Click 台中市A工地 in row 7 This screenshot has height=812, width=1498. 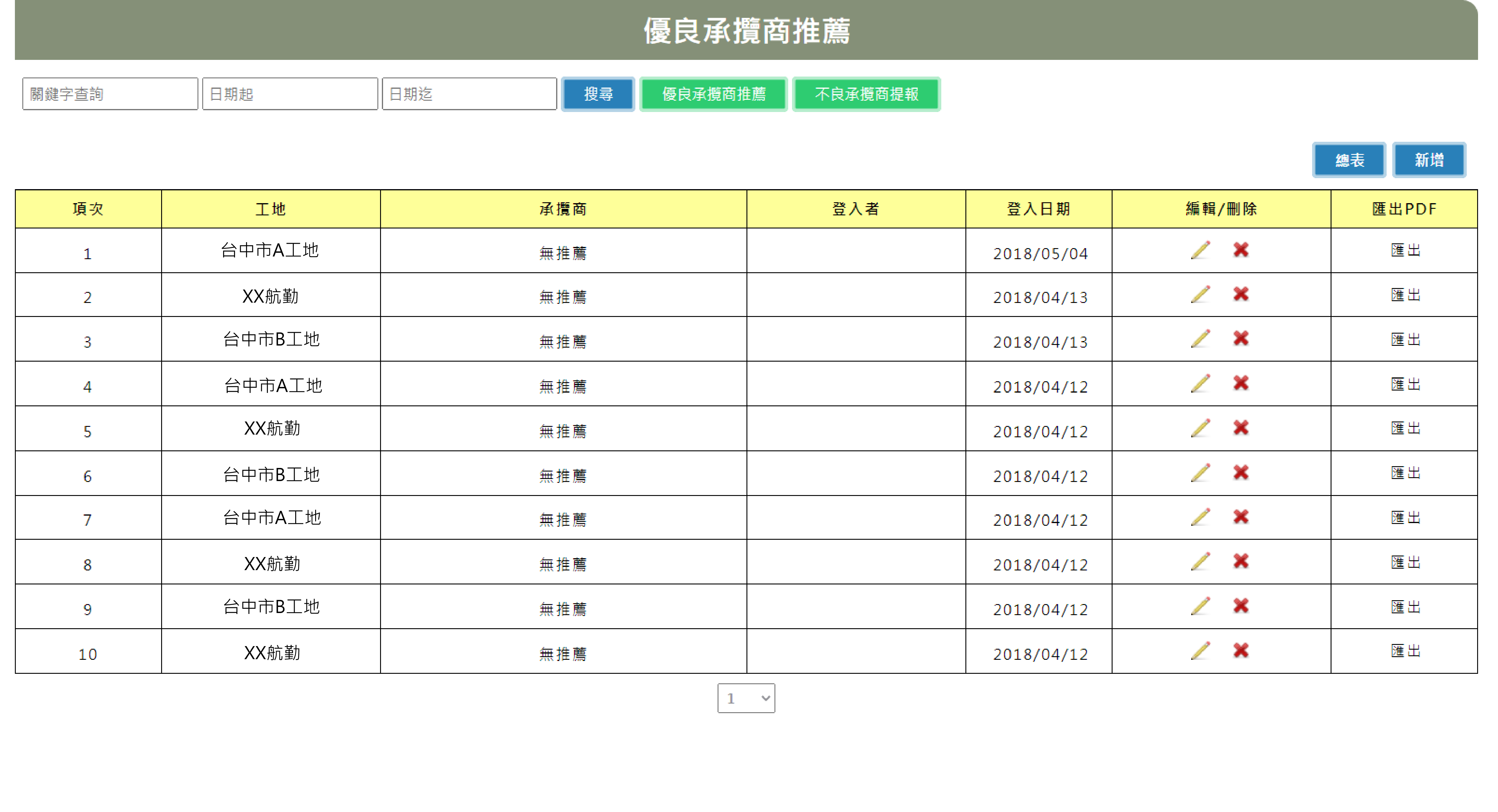272,518
